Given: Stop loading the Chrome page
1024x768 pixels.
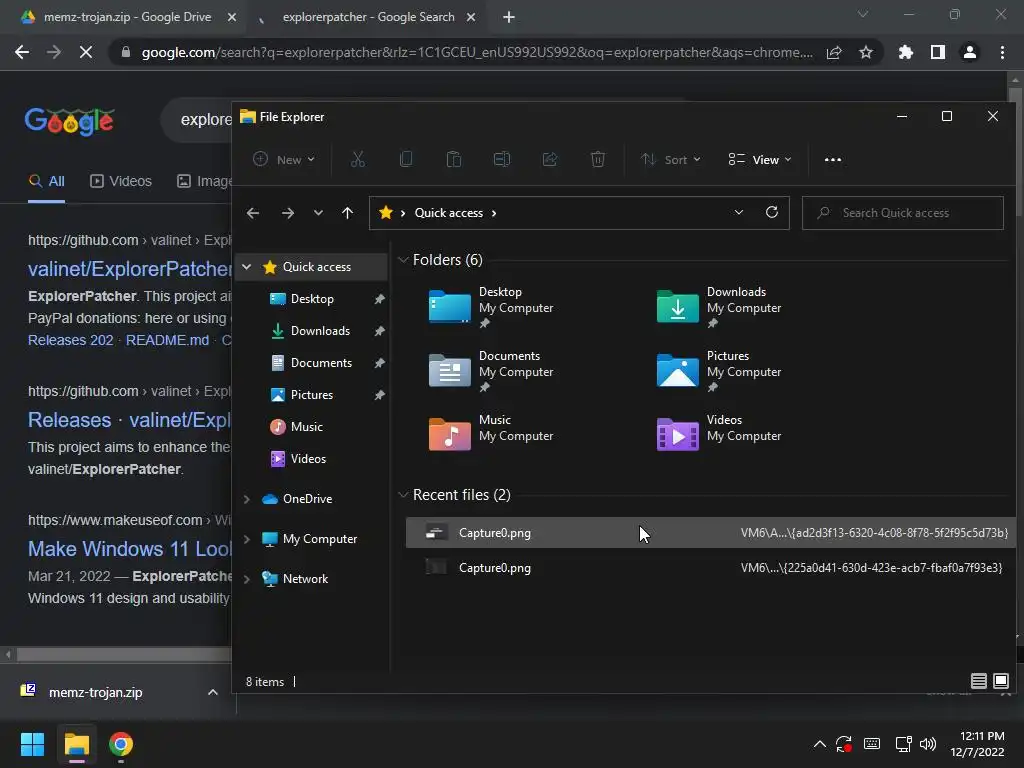Looking at the screenshot, I should (x=86, y=52).
